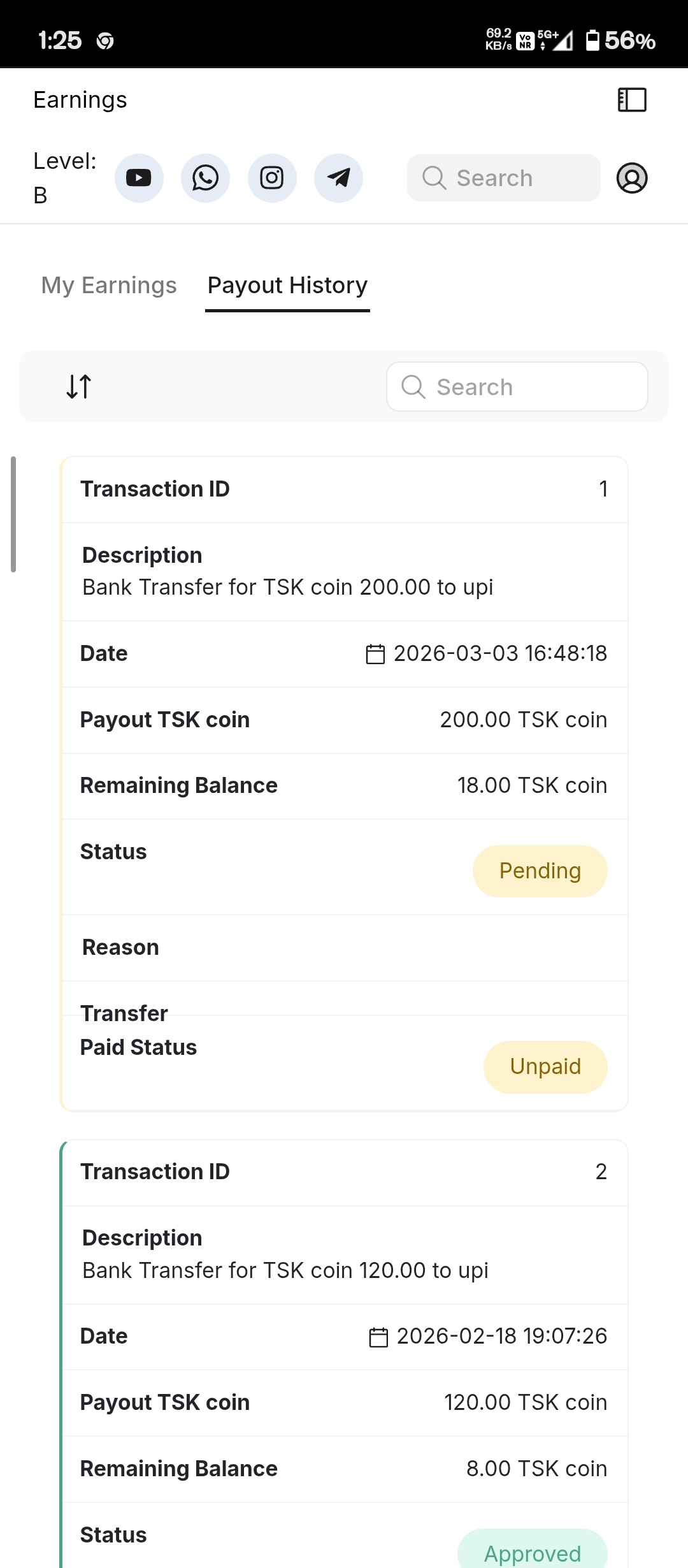This screenshot has width=688, height=1568.
Task: Select the Payout History tab
Action: 287,286
